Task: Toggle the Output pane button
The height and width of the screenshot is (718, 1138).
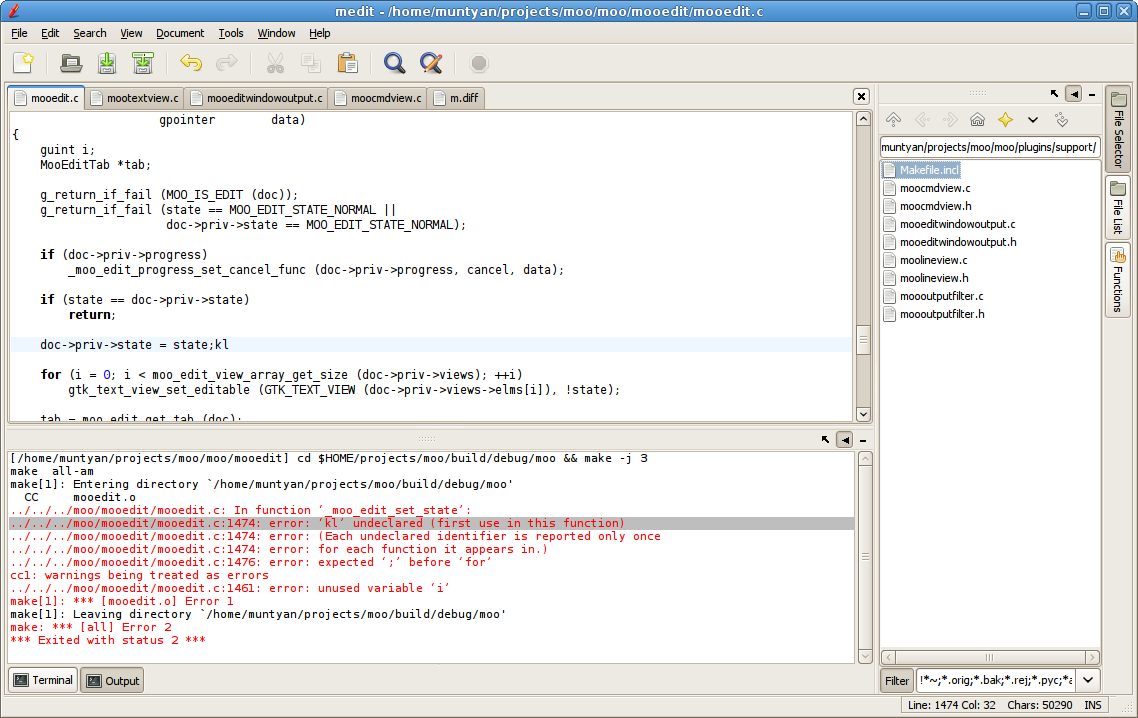Action: click(x=113, y=681)
